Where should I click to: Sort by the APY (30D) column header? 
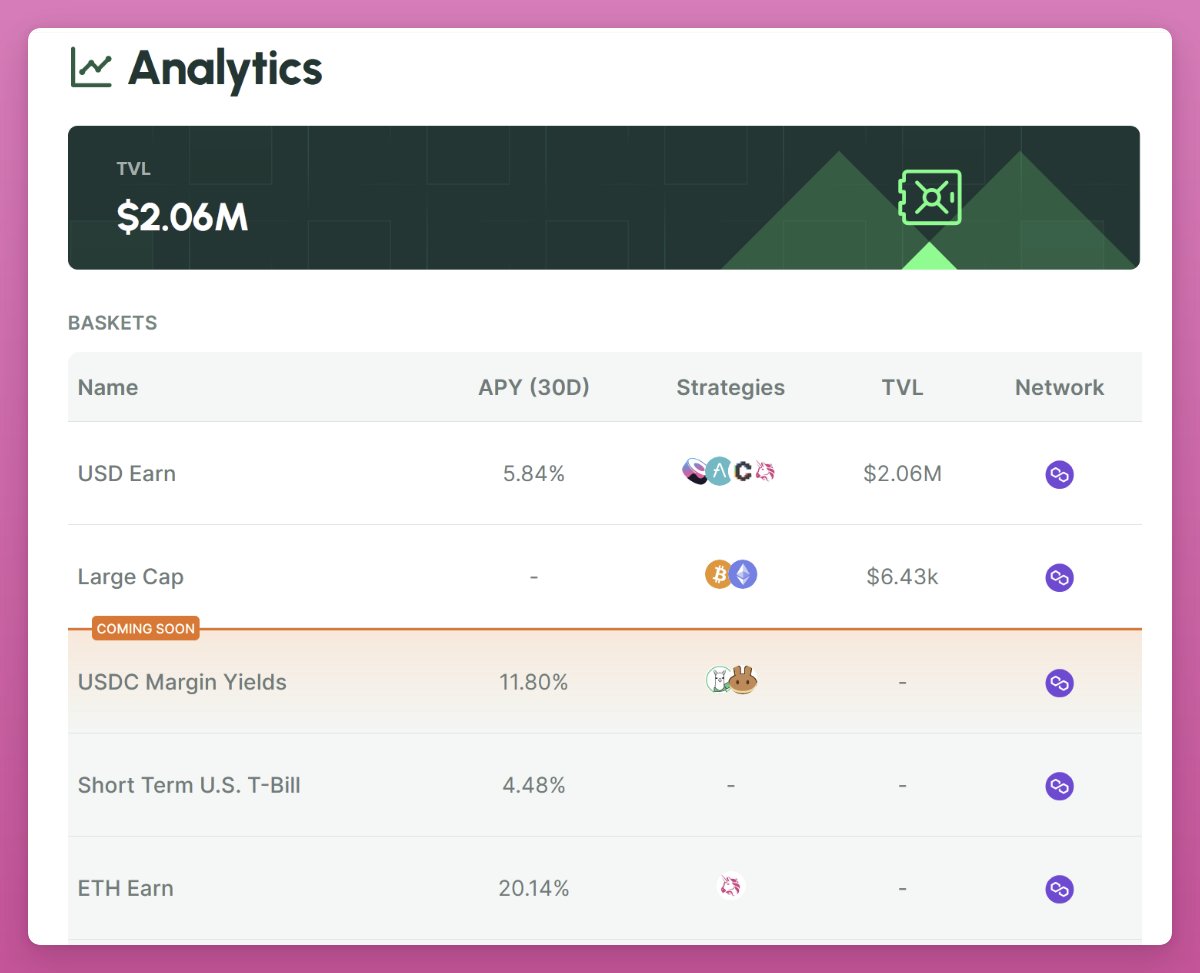click(534, 387)
